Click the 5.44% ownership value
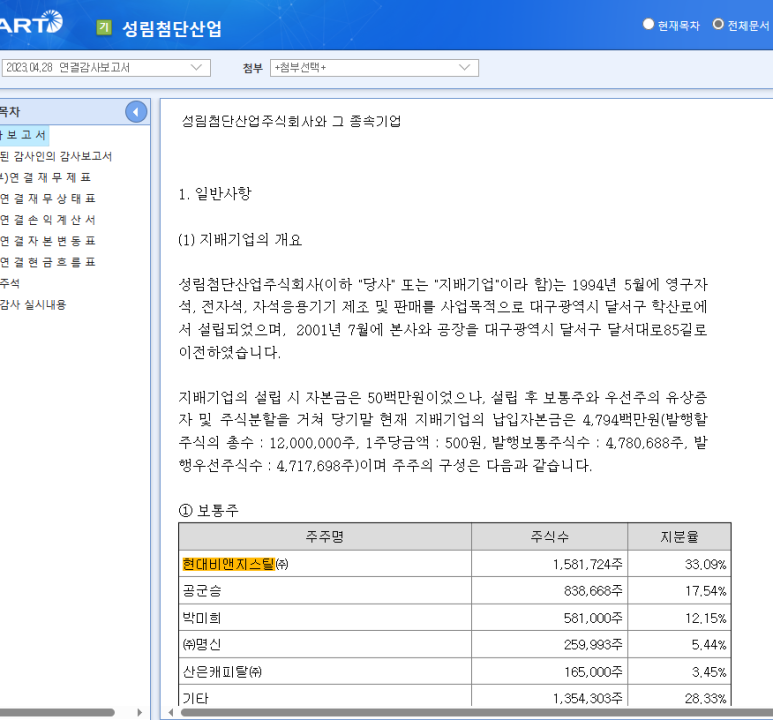Image resolution: width=773 pixels, height=720 pixels. [x=709, y=645]
